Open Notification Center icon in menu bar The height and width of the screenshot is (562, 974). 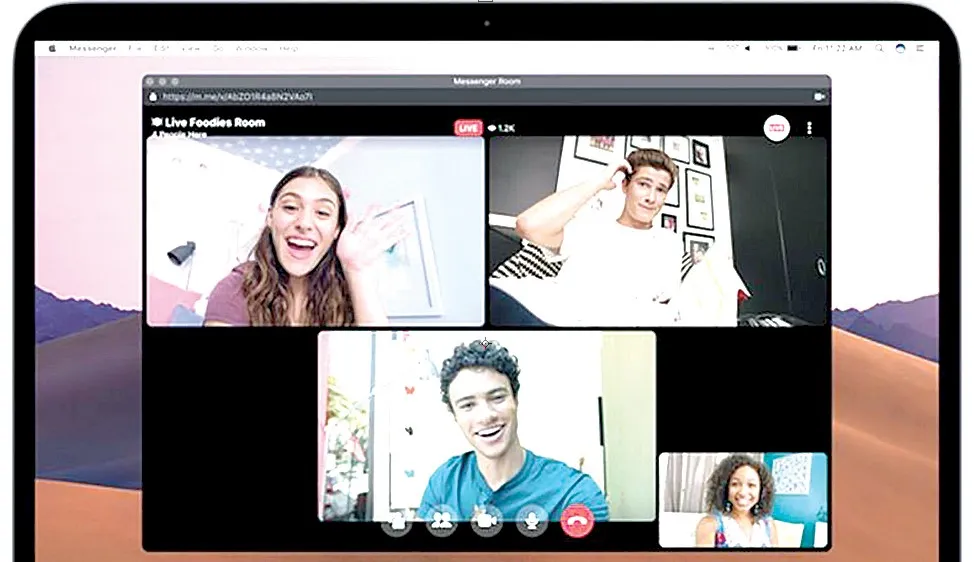(921, 48)
